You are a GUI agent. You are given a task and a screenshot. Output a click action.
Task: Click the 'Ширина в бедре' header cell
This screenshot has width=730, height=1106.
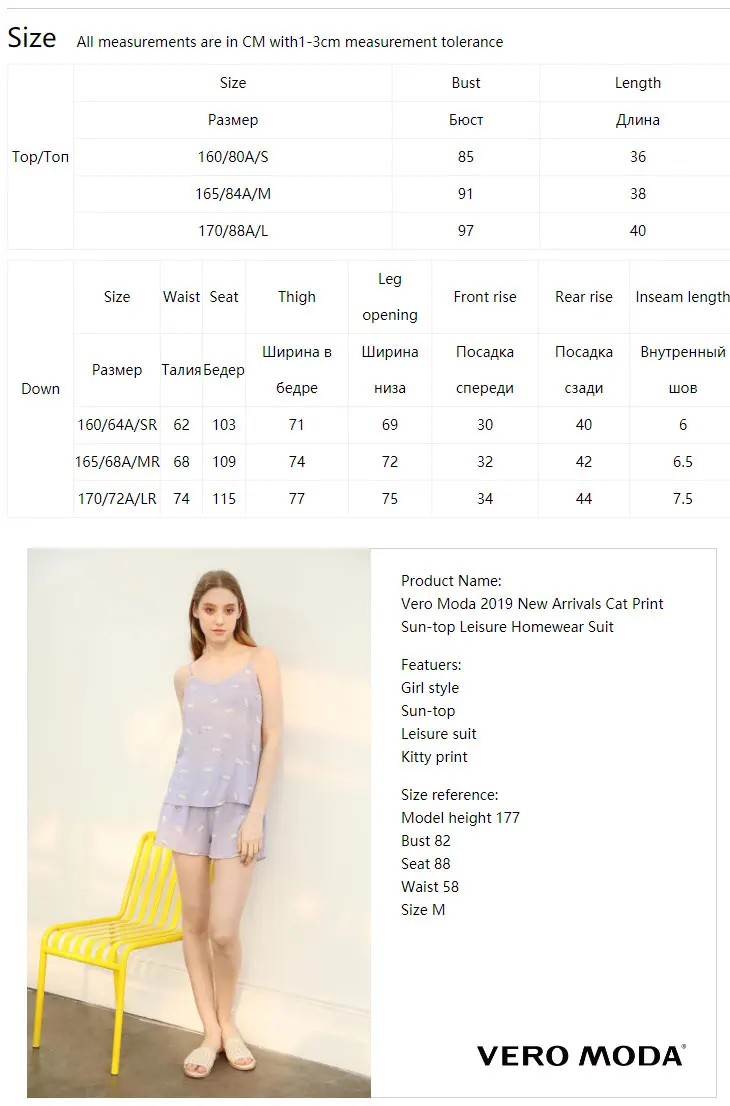click(x=296, y=370)
